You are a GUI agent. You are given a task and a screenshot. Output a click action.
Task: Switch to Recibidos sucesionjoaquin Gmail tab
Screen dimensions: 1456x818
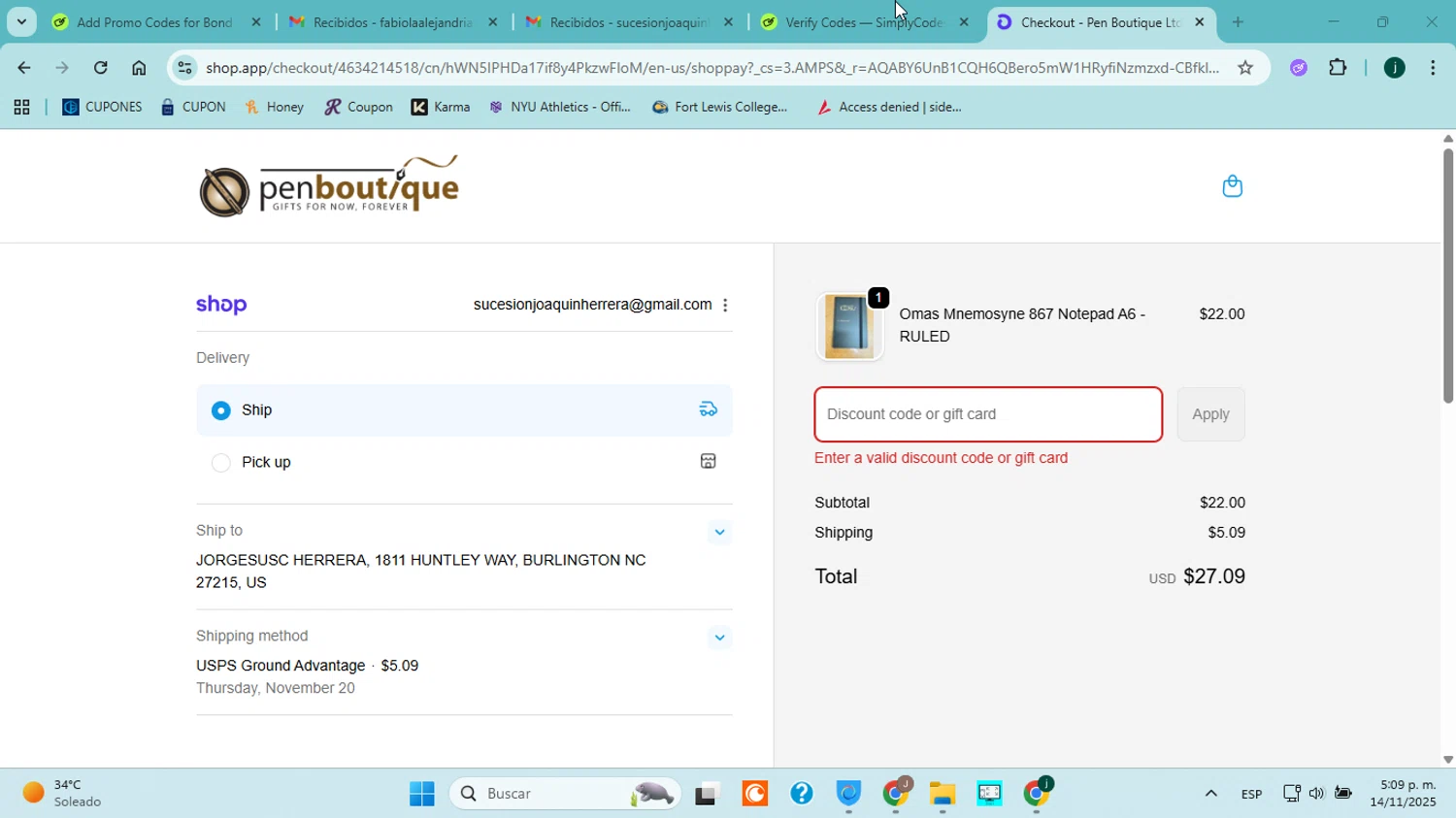pyautogui.click(x=629, y=22)
